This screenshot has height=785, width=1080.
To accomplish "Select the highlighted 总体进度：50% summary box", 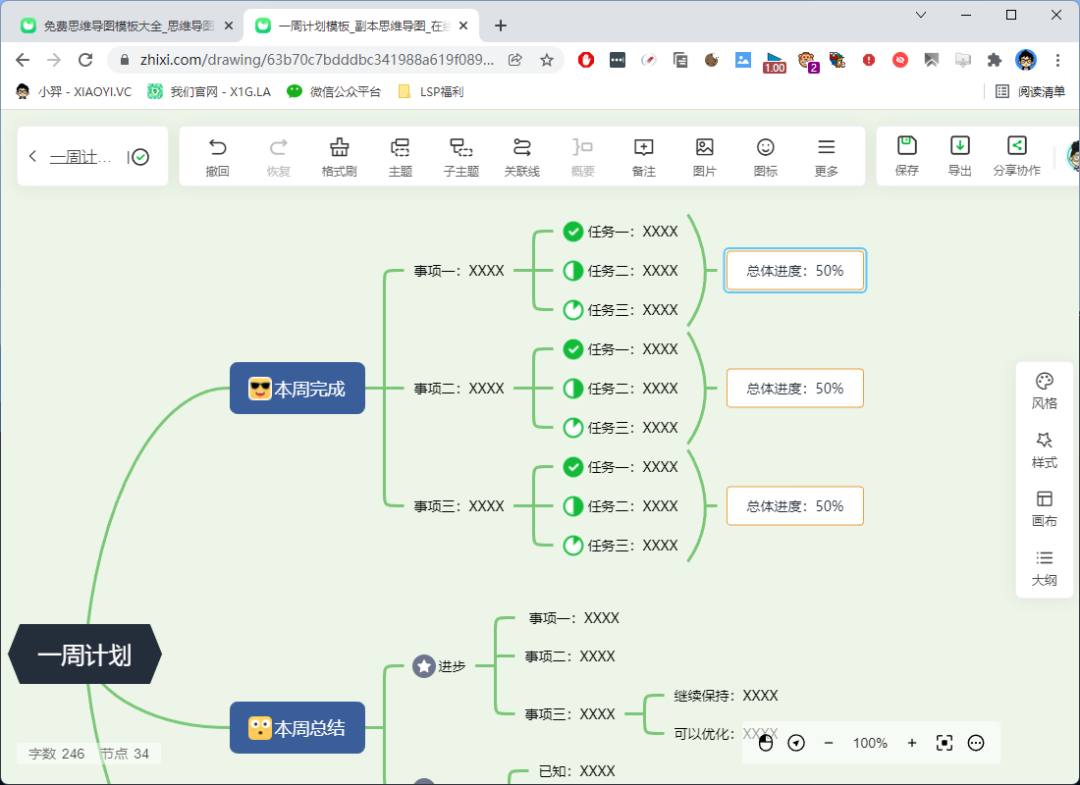I will pyautogui.click(x=795, y=271).
